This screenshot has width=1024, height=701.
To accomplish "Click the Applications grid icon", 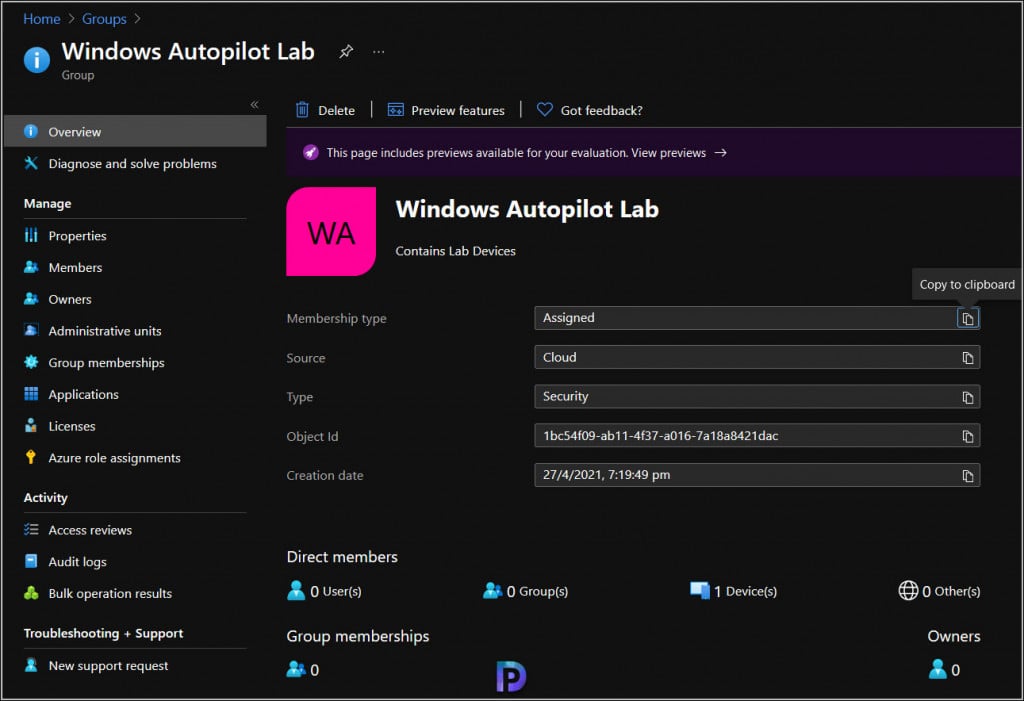I will click(31, 393).
